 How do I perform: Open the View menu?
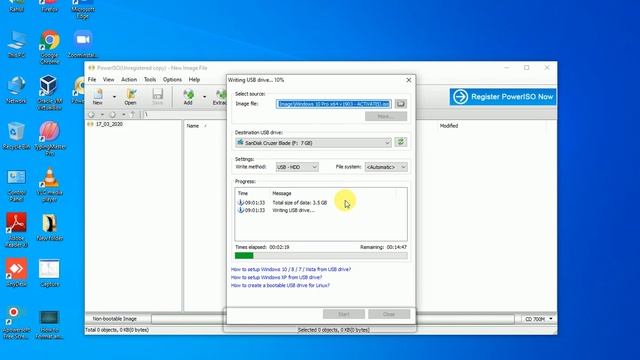(x=109, y=80)
